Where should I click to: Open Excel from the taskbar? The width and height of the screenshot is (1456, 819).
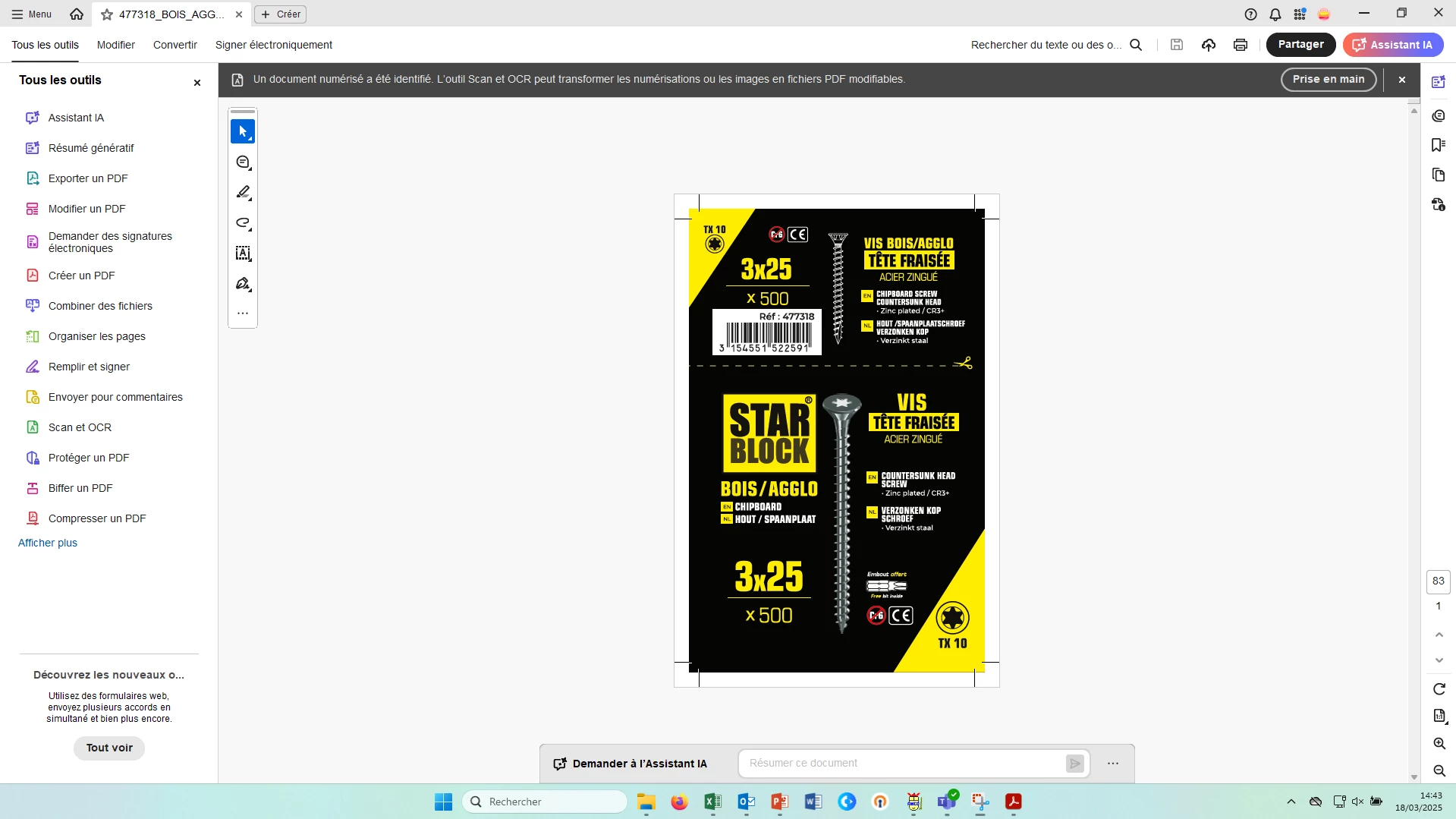(x=712, y=802)
